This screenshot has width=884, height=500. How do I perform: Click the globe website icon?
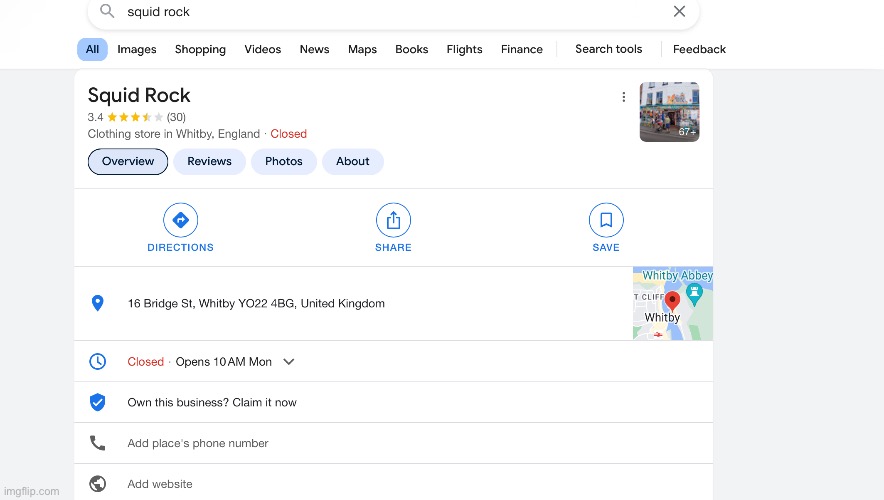pyautogui.click(x=97, y=484)
